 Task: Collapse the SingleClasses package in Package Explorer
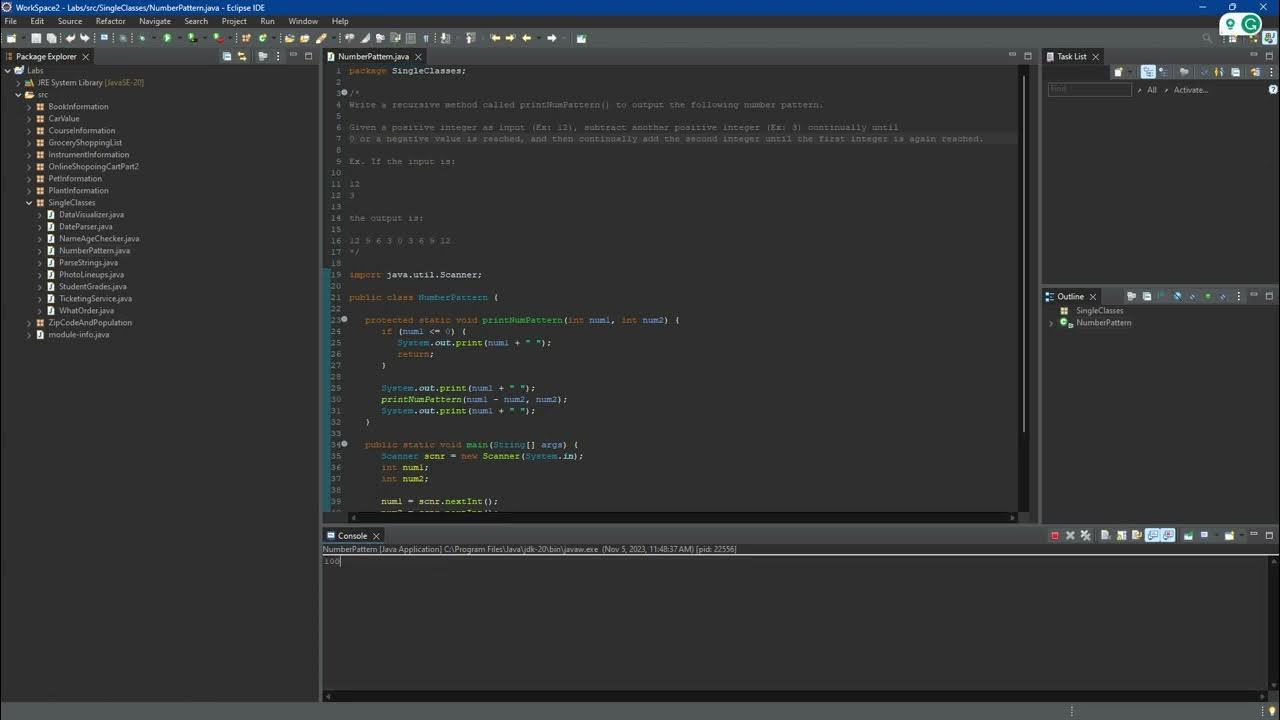coord(29,203)
